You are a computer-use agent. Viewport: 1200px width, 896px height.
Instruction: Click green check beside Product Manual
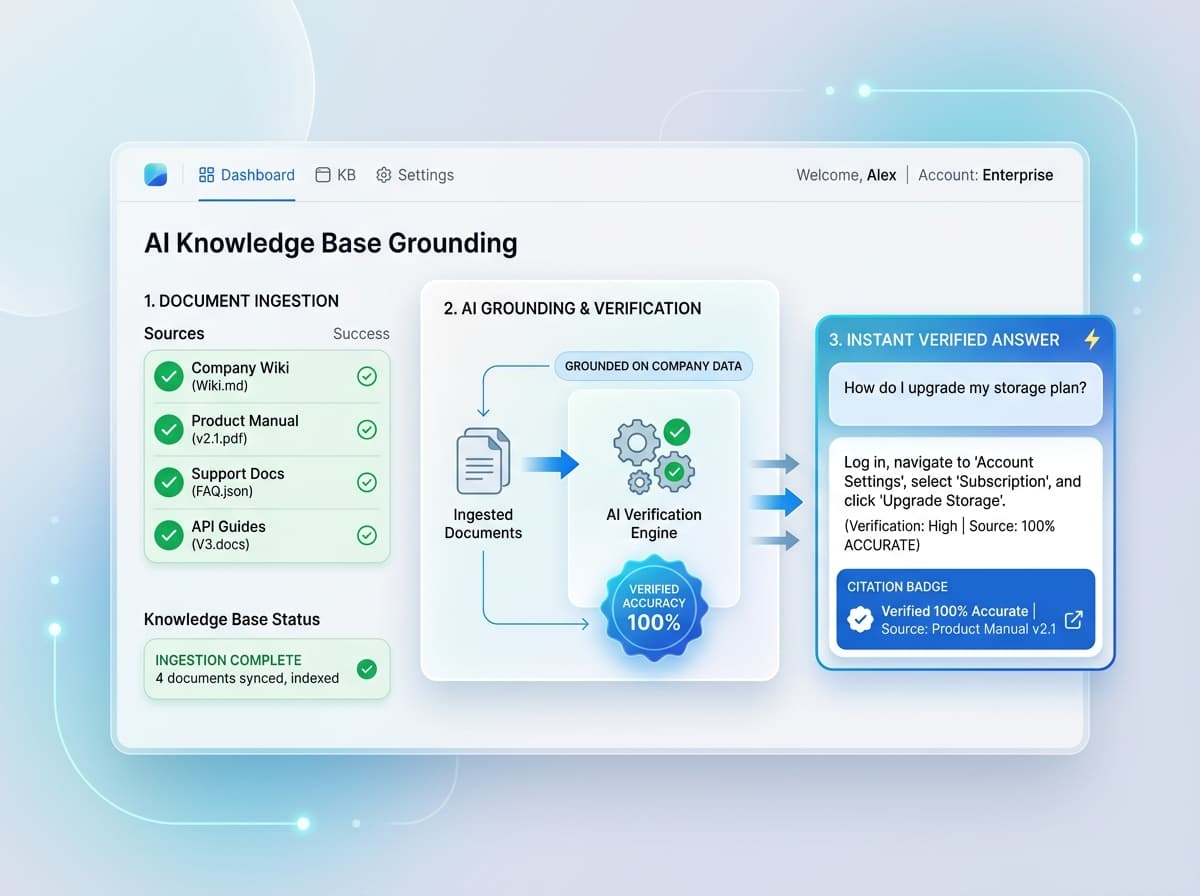(x=168, y=429)
